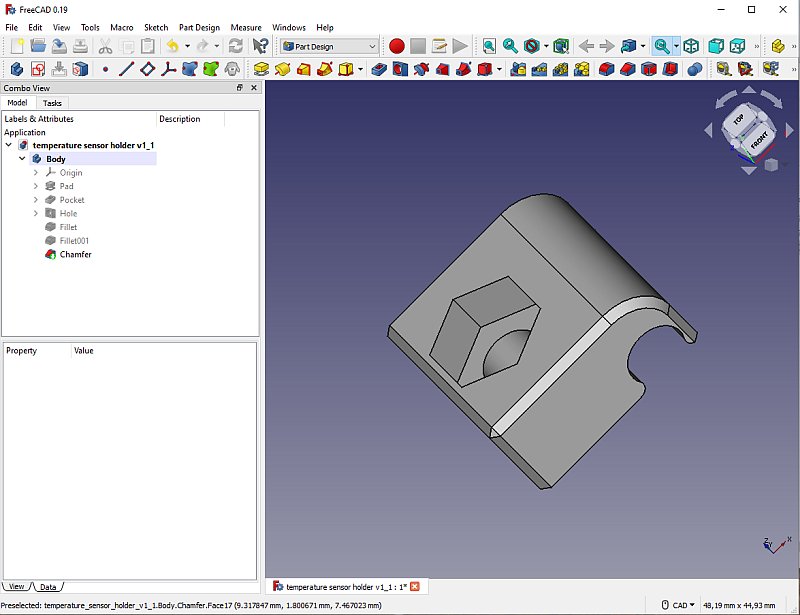
Task: Click the yellow Revolution tool icon
Action: 283,69
